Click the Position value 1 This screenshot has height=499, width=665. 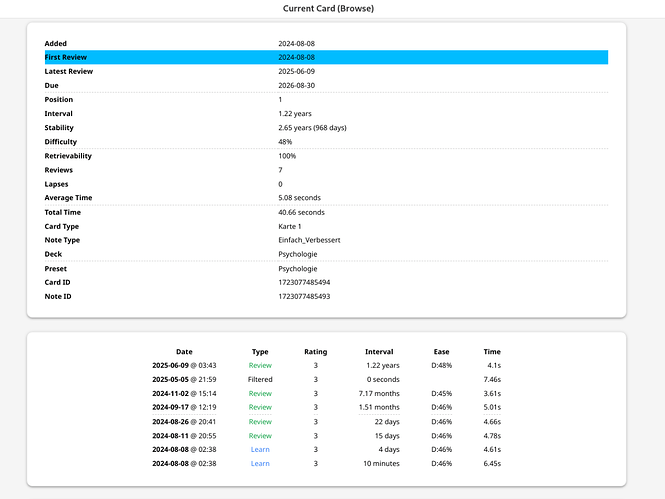point(280,100)
